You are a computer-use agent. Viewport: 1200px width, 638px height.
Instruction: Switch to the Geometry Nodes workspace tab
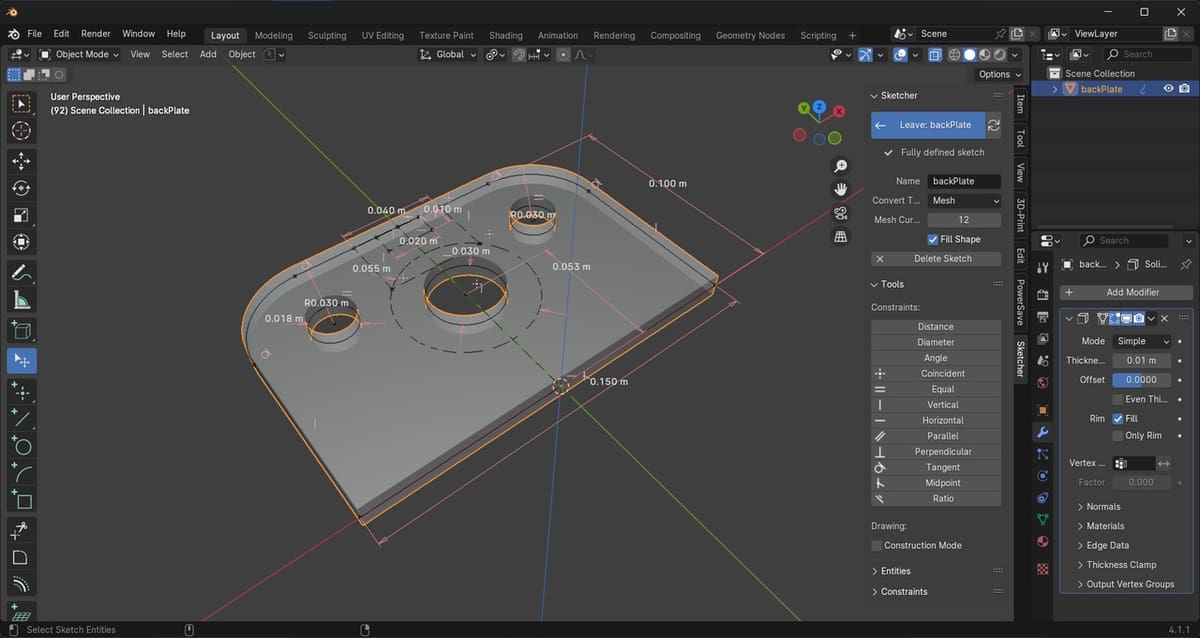tap(750, 35)
